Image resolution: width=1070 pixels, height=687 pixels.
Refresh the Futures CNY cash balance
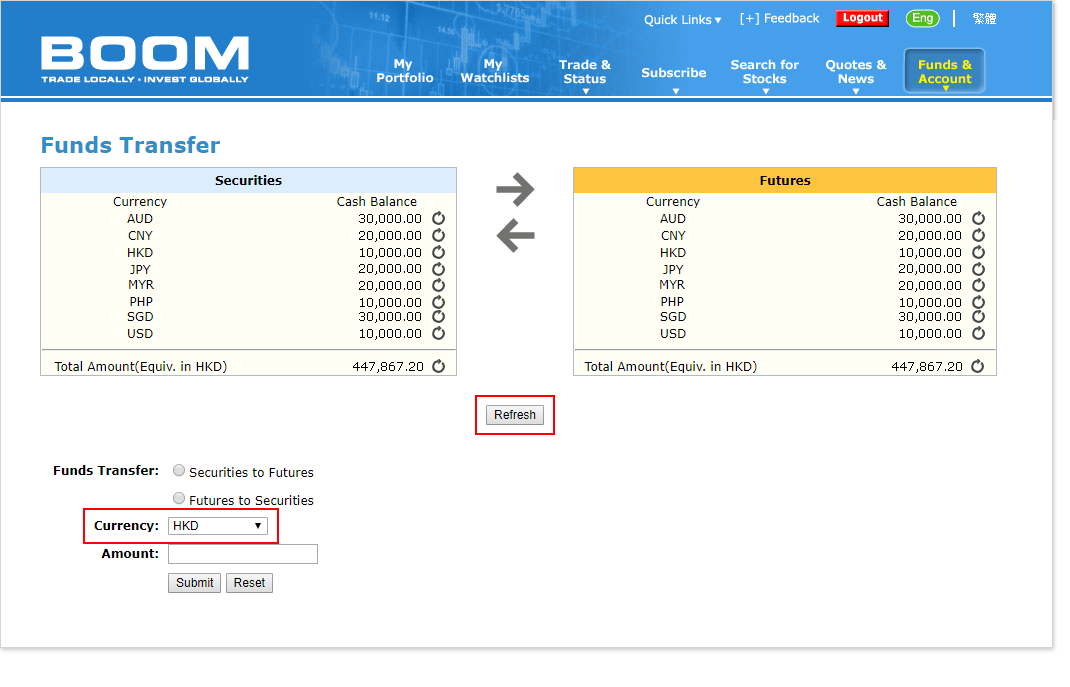(x=979, y=235)
